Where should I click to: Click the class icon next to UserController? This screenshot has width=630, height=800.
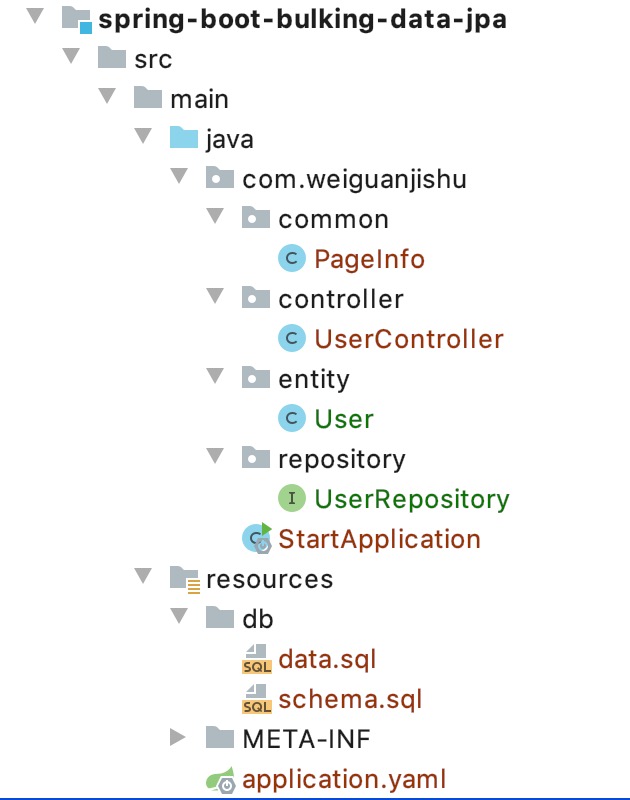[292, 338]
